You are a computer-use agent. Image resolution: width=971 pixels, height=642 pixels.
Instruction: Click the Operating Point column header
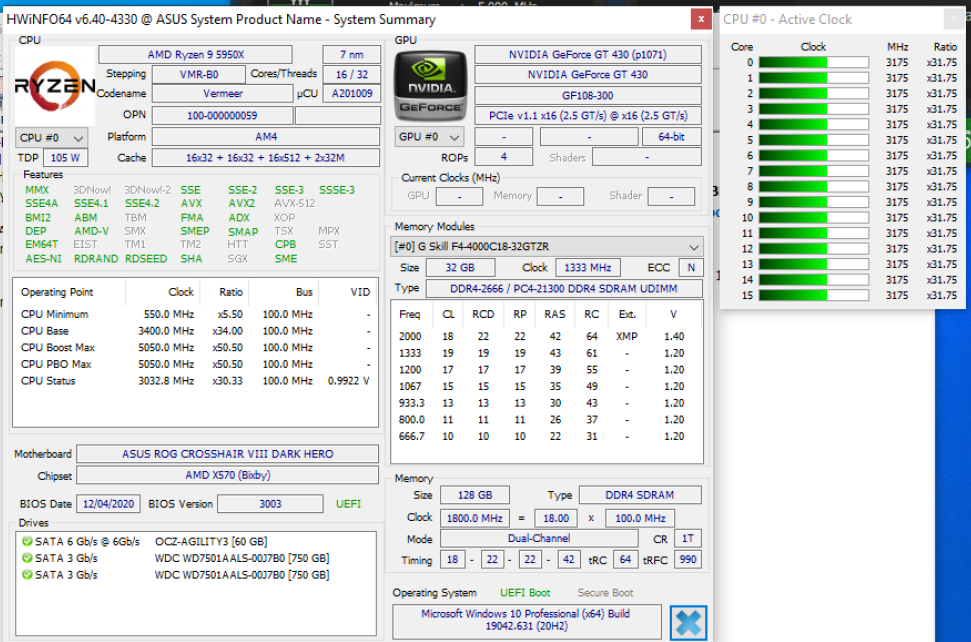69,292
